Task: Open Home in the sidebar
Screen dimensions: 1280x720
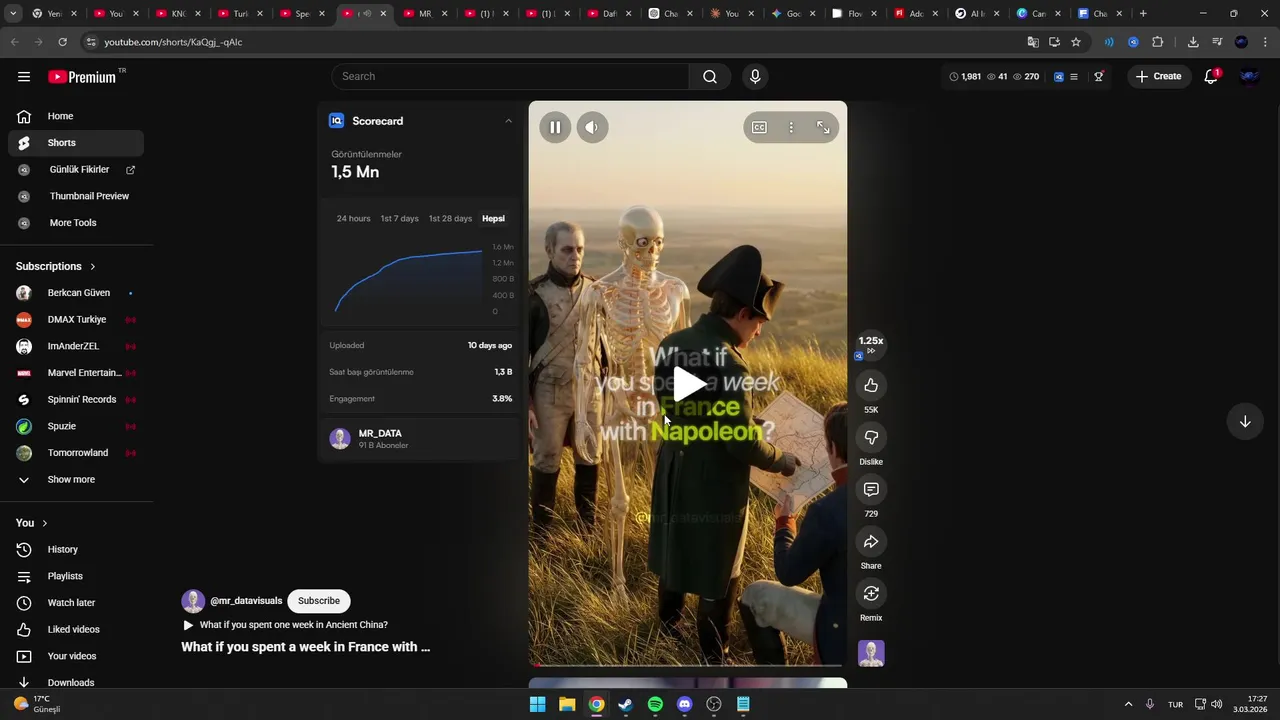Action: pyautogui.click(x=76, y=116)
